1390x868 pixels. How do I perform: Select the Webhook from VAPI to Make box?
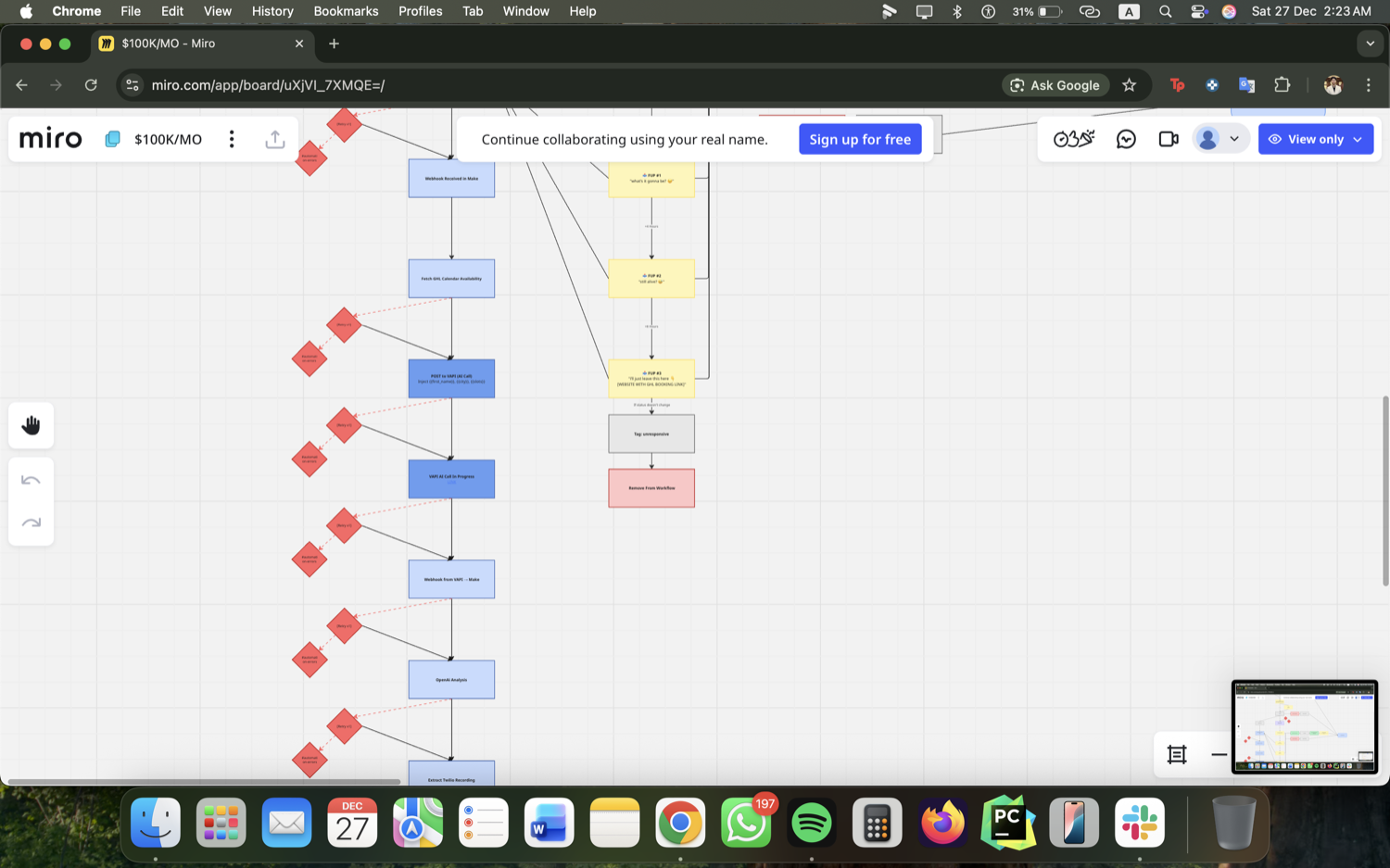pyautogui.click(x=451, y=579)
